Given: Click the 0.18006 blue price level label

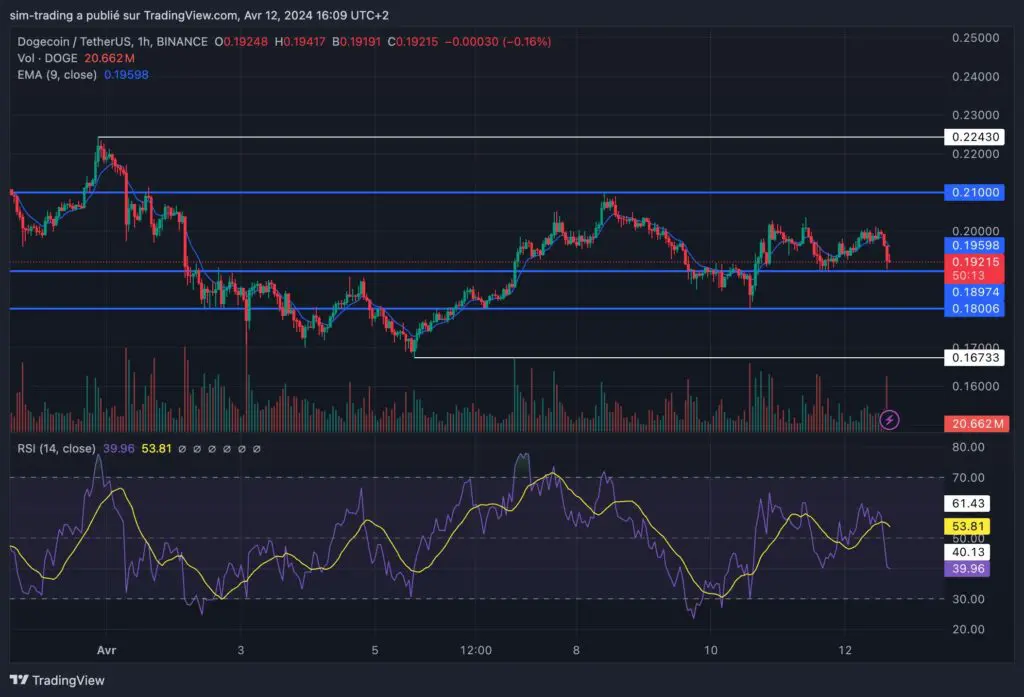Looking at the screenshot, I should 974,309.
